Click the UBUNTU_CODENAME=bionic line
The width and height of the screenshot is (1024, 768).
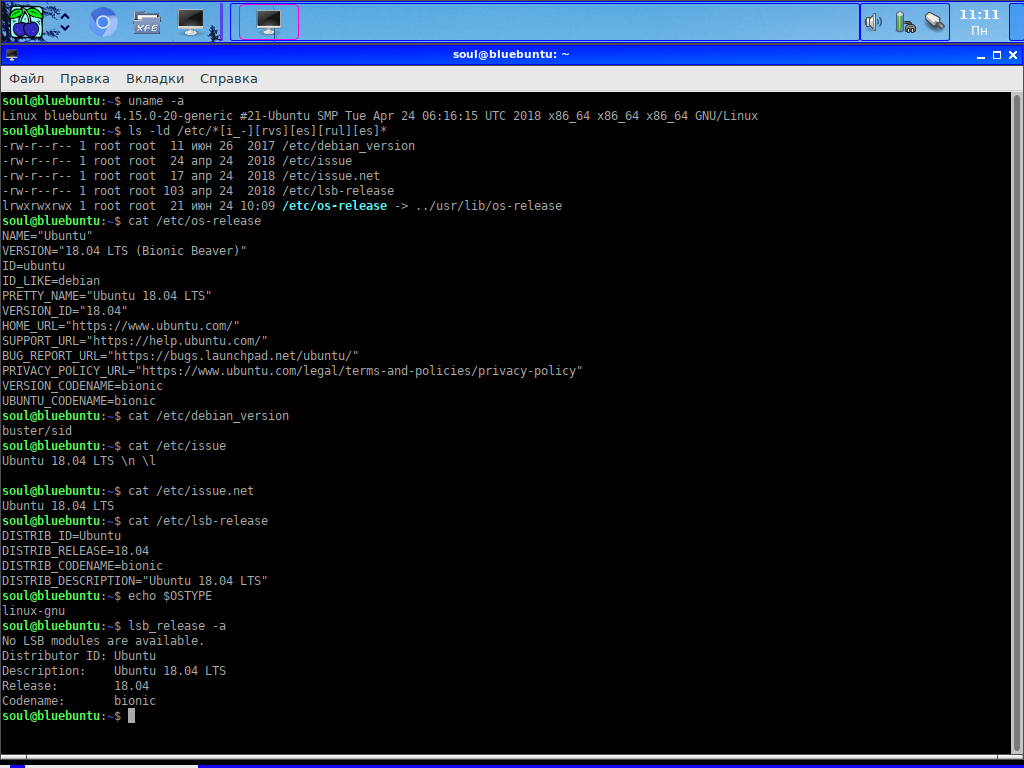(x=79, y=401)
